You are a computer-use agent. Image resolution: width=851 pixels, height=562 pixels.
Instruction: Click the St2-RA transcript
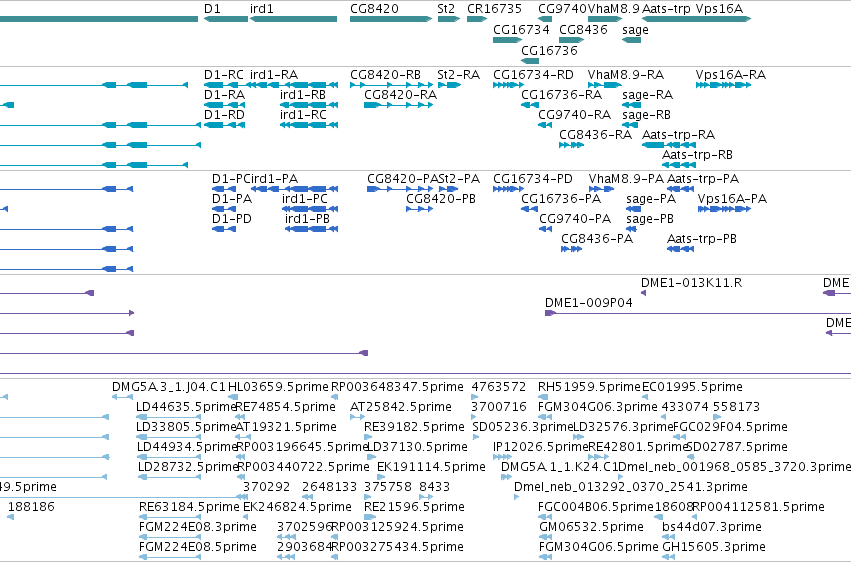[449, 85]
